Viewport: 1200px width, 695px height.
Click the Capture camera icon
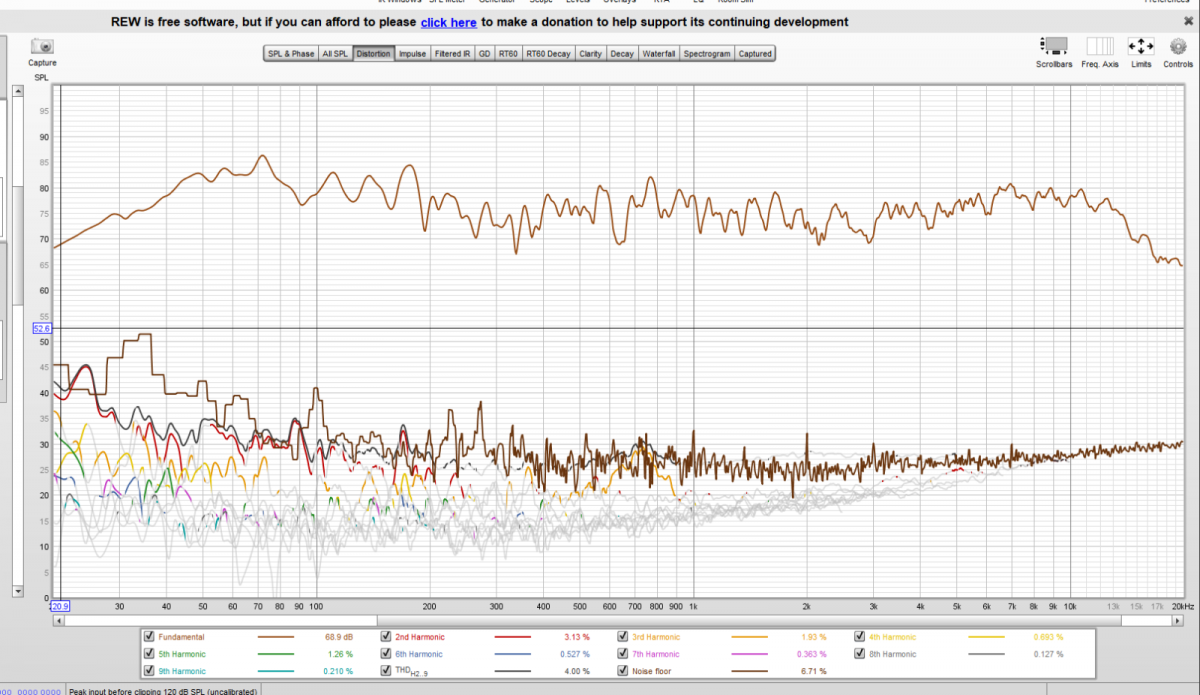click(42, 47)
